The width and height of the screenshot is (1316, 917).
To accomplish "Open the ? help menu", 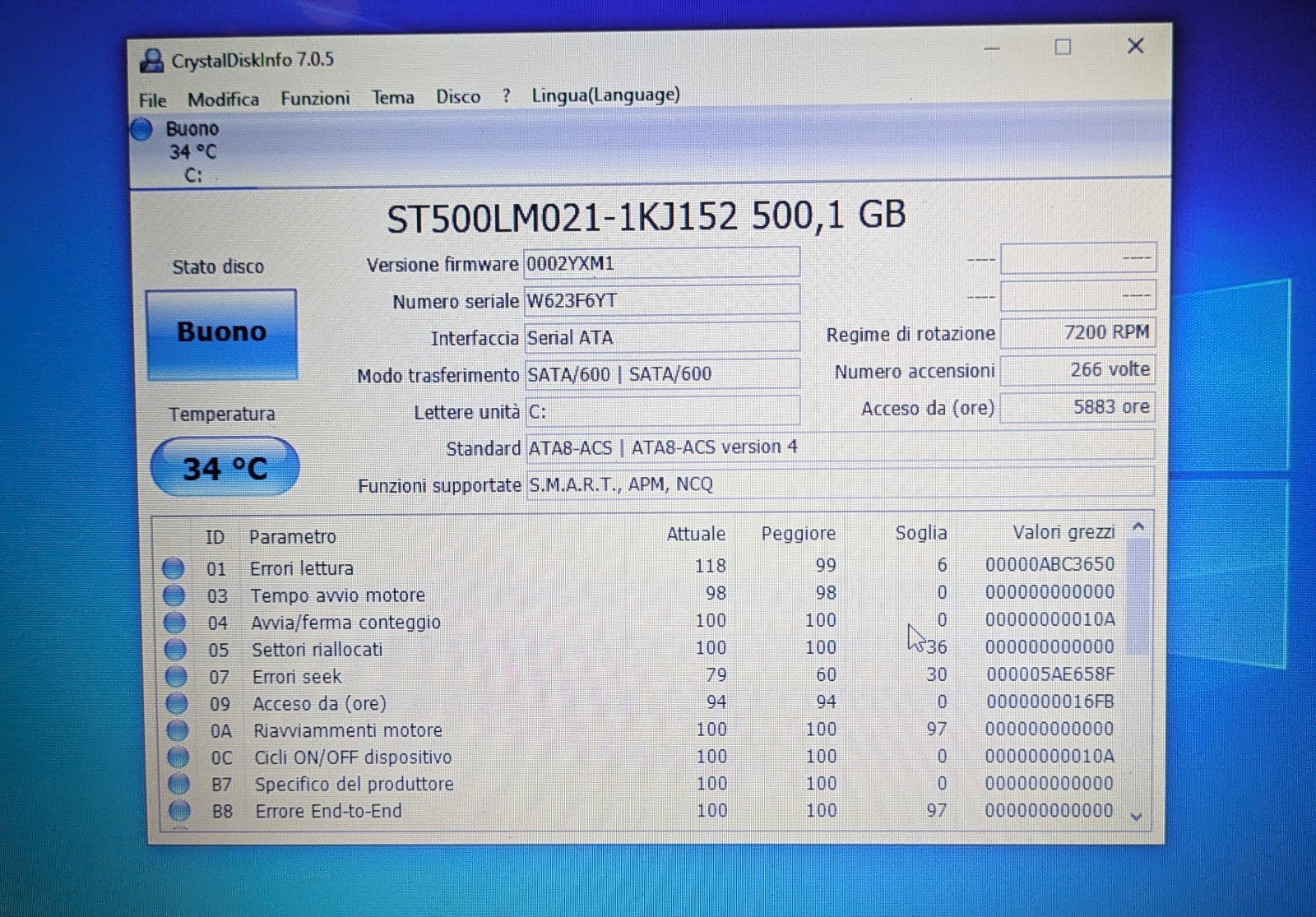I will 507,96.
